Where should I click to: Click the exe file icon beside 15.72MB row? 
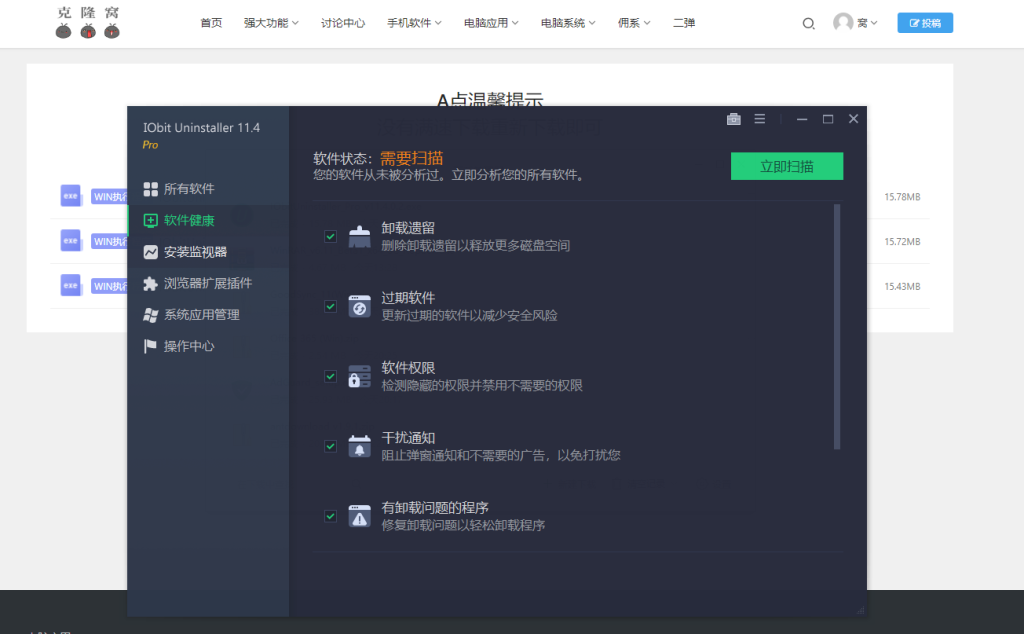[71, 241]
